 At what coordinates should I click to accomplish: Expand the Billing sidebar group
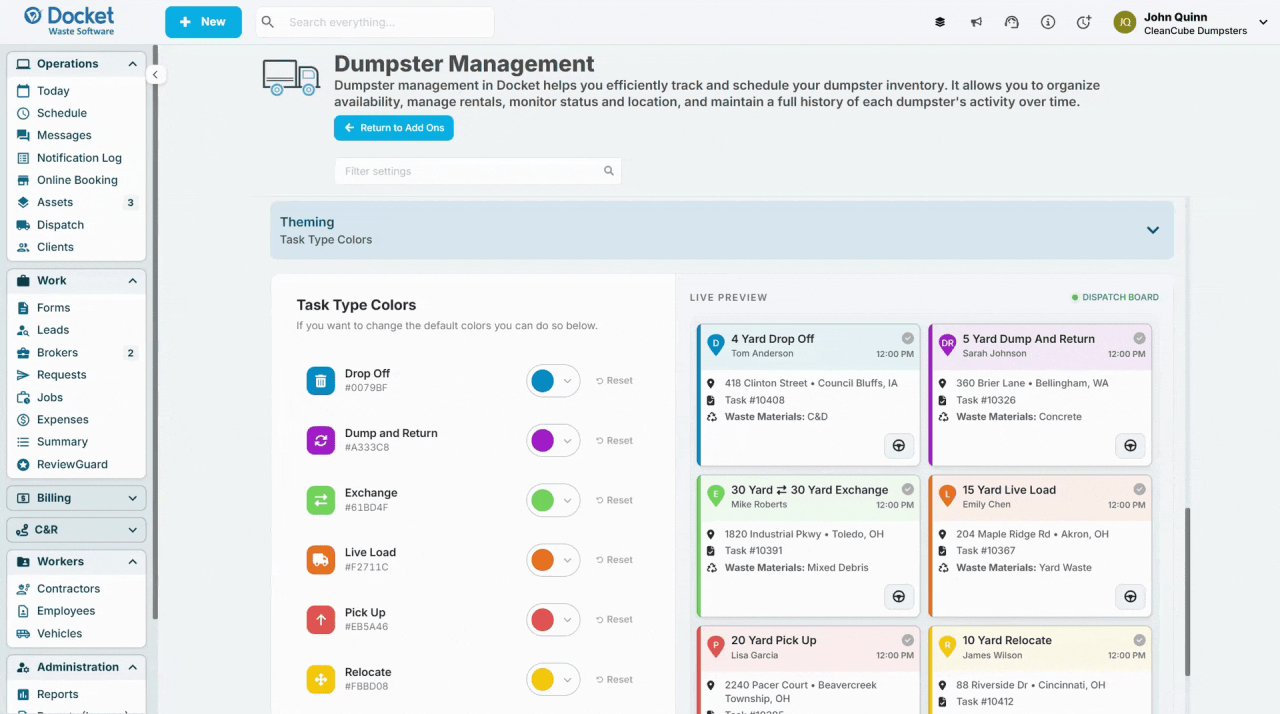pos(132,498)
